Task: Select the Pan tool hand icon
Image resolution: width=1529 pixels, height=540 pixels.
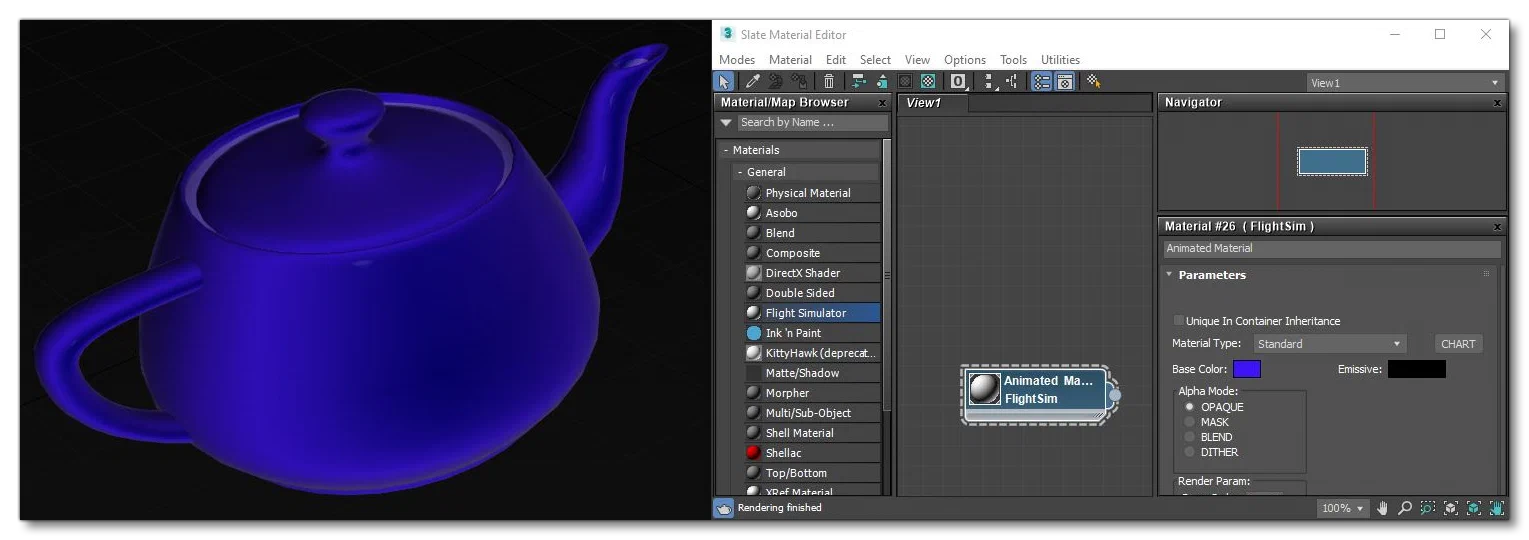Action: click(1383, 508)
